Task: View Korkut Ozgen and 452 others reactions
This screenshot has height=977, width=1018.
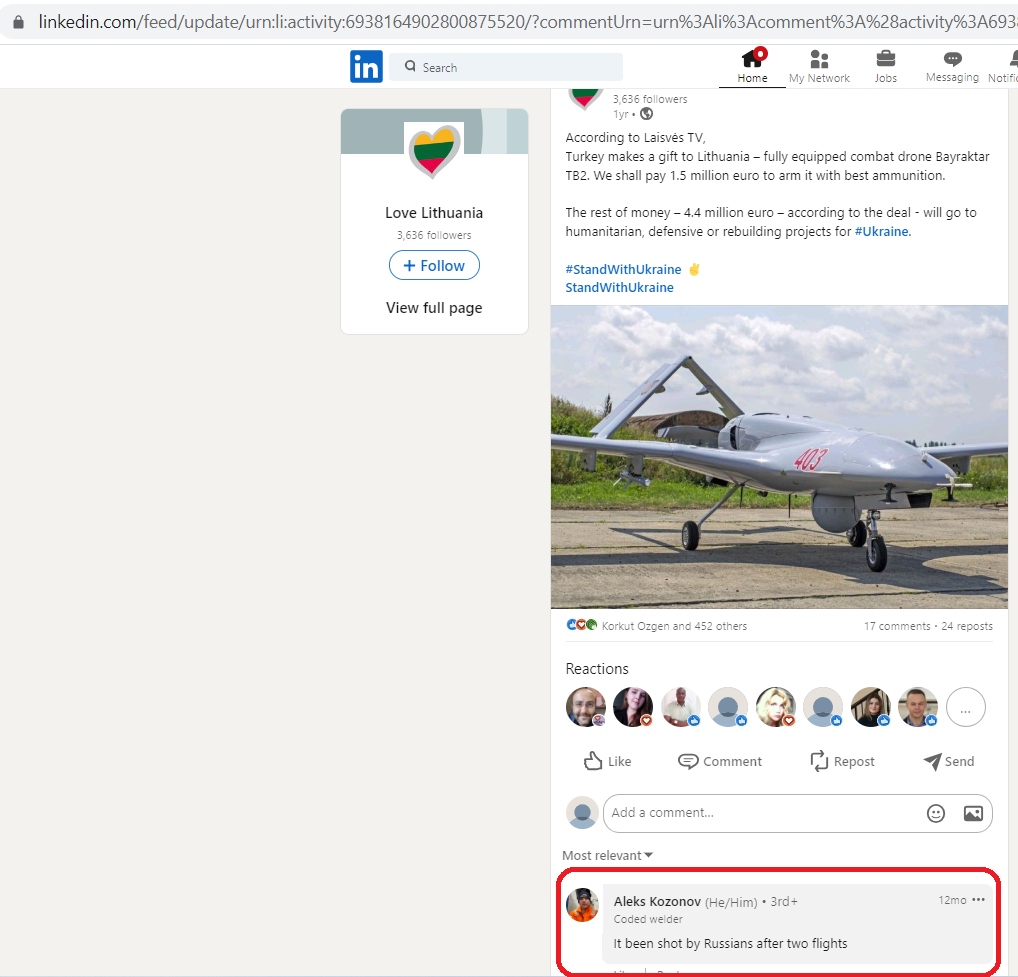Action: coord(674,626)
